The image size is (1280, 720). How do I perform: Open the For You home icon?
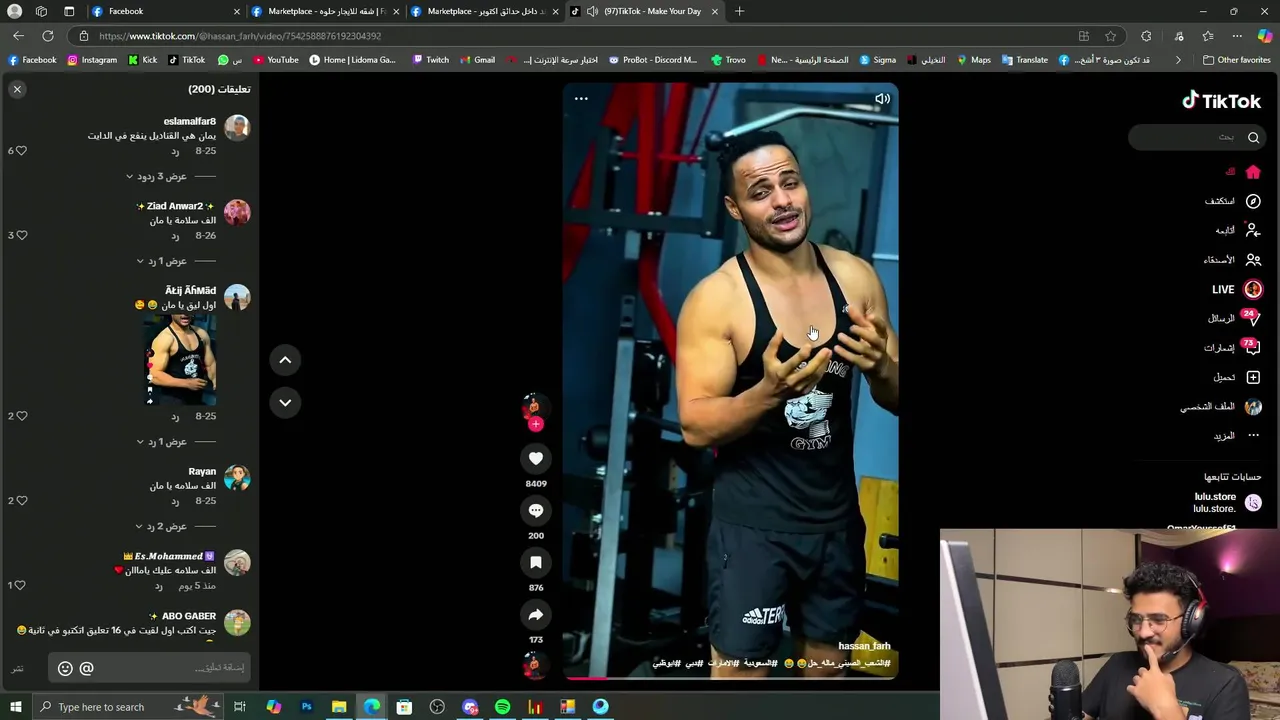[1253, 172]
